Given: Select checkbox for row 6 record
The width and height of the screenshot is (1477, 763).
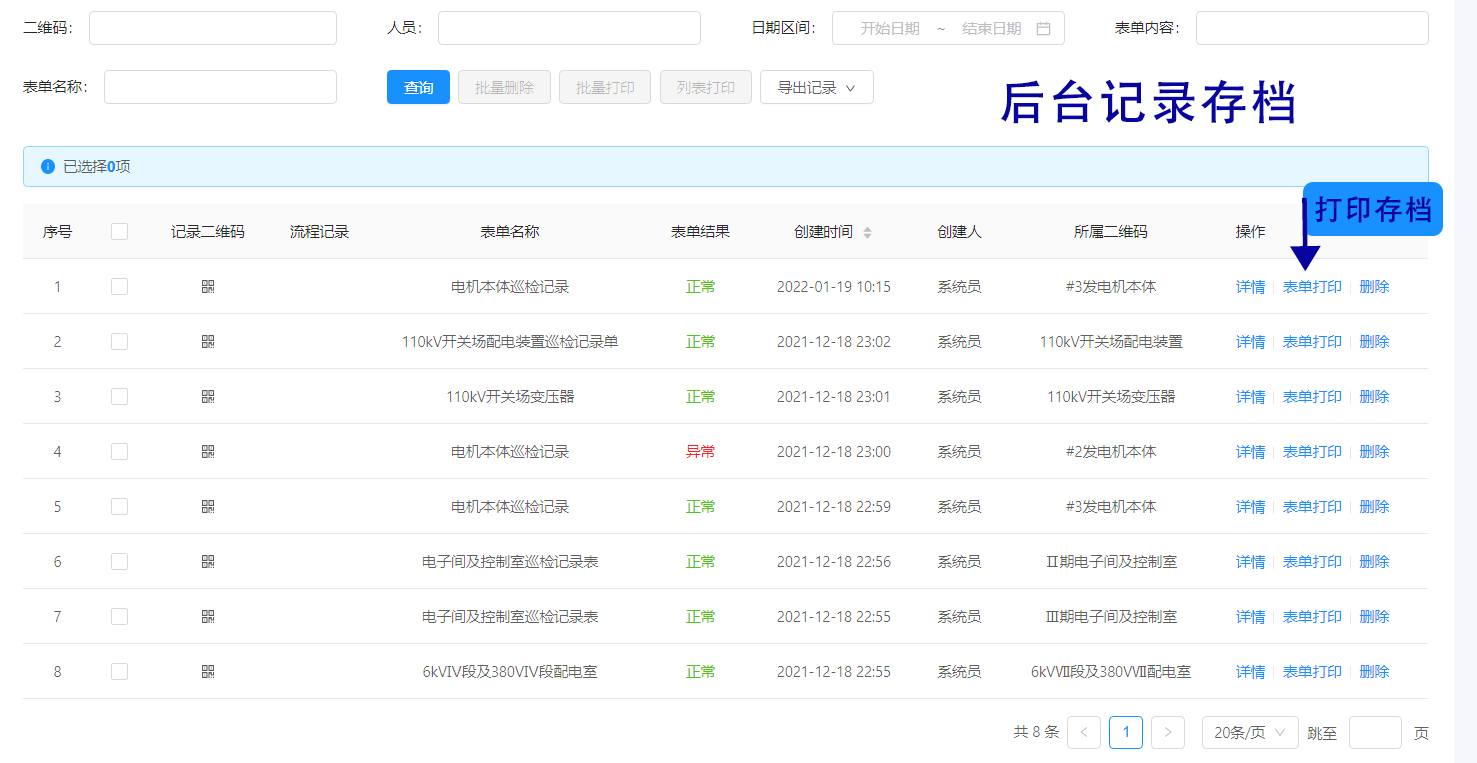Looking at the screenshot, I should [119, 562].
